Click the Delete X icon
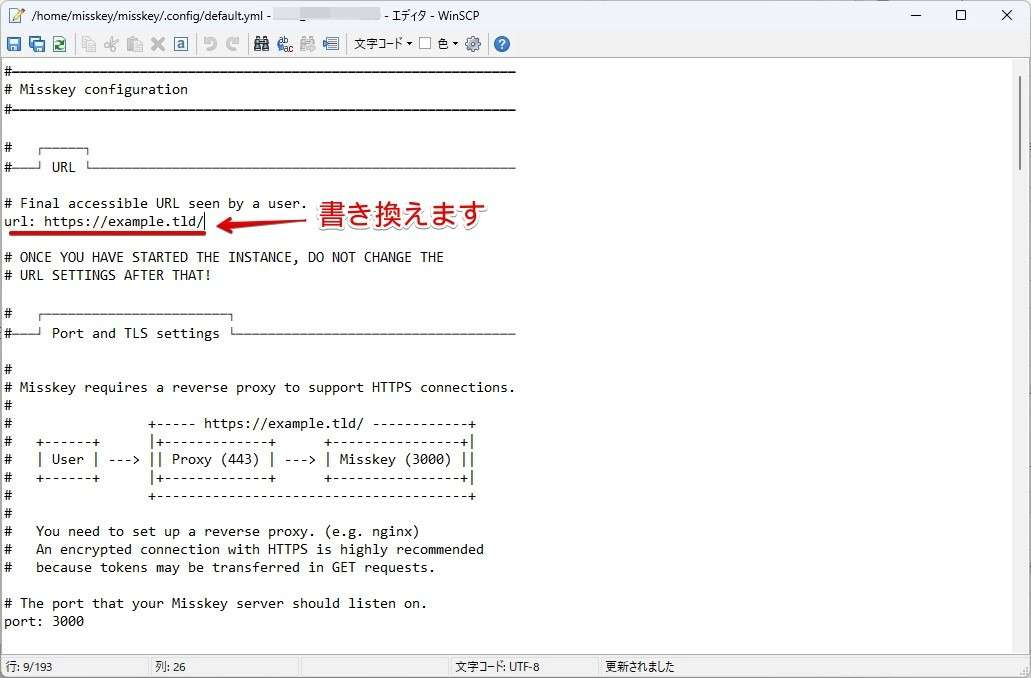The image size is (1031, 678). (x=158, y=44)
